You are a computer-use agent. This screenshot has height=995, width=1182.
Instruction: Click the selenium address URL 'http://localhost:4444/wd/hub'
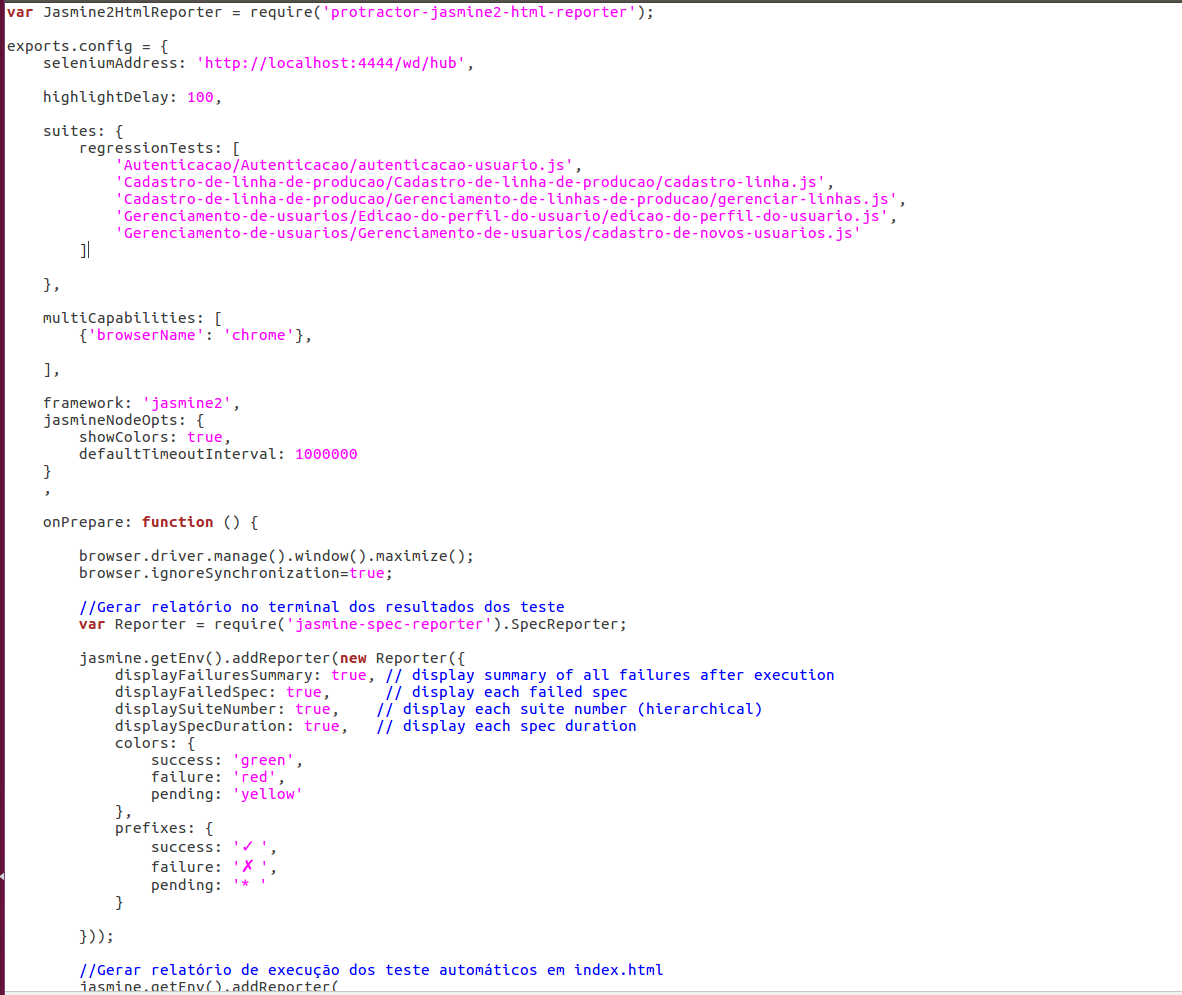[331, 63]
